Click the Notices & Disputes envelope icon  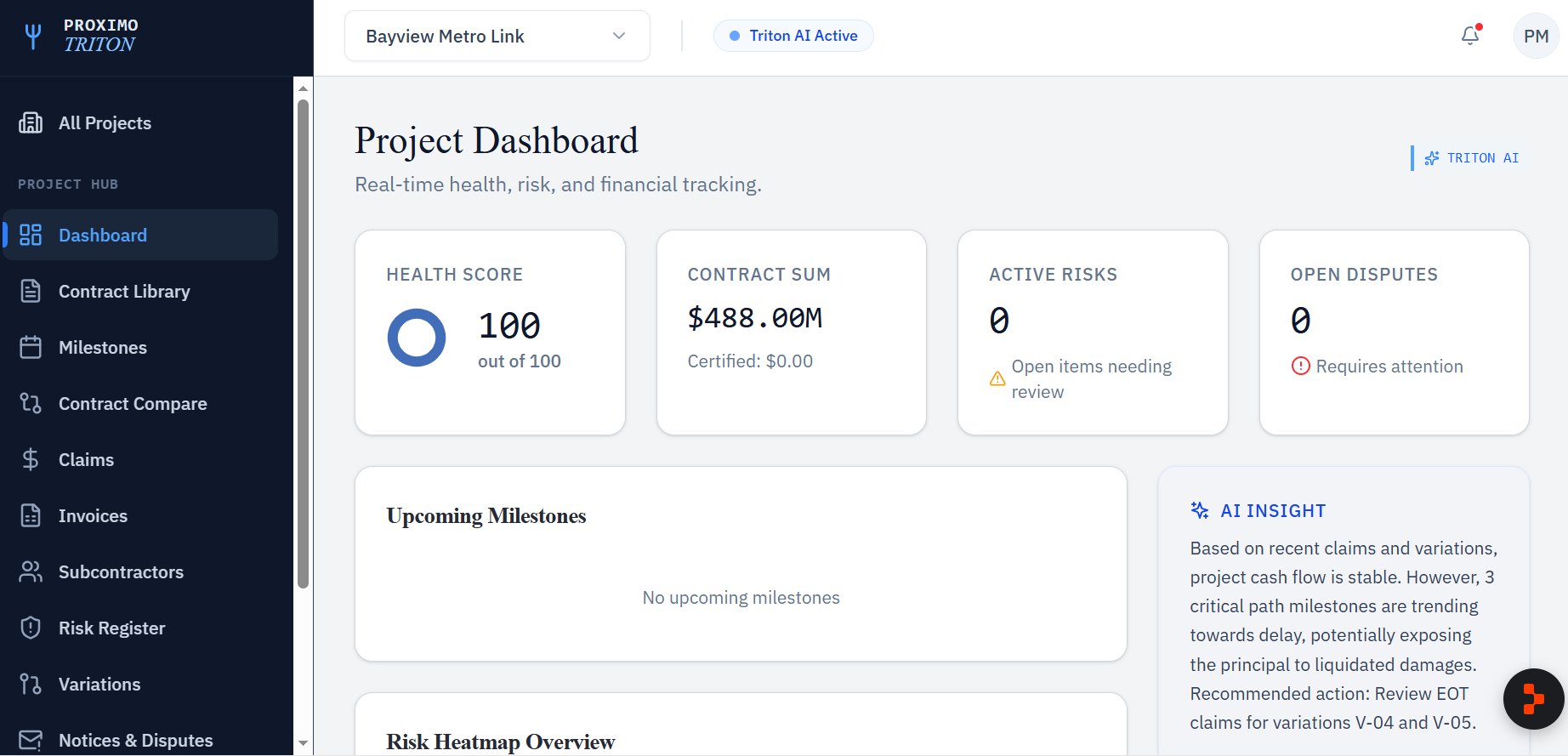point(31,741)
